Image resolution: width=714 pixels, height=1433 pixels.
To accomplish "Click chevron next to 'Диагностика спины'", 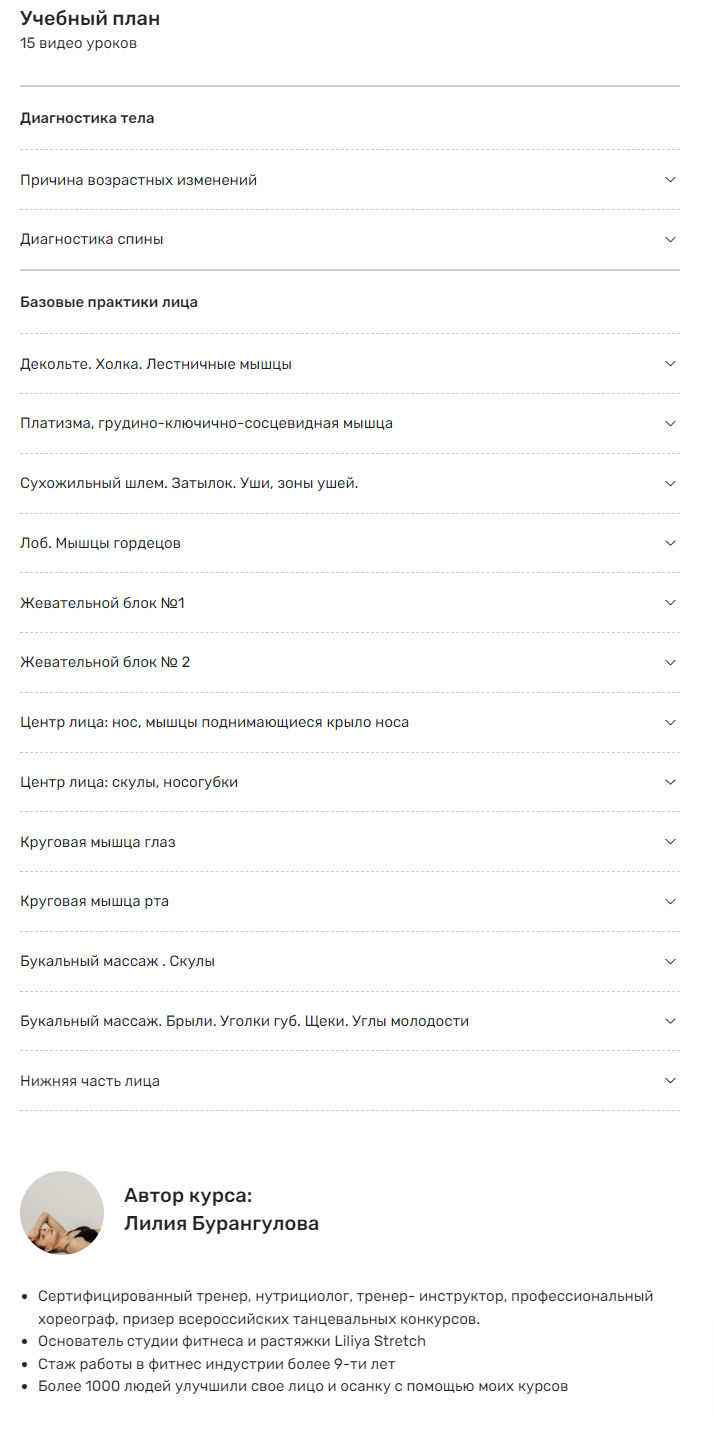I will (x=670, y=240).
